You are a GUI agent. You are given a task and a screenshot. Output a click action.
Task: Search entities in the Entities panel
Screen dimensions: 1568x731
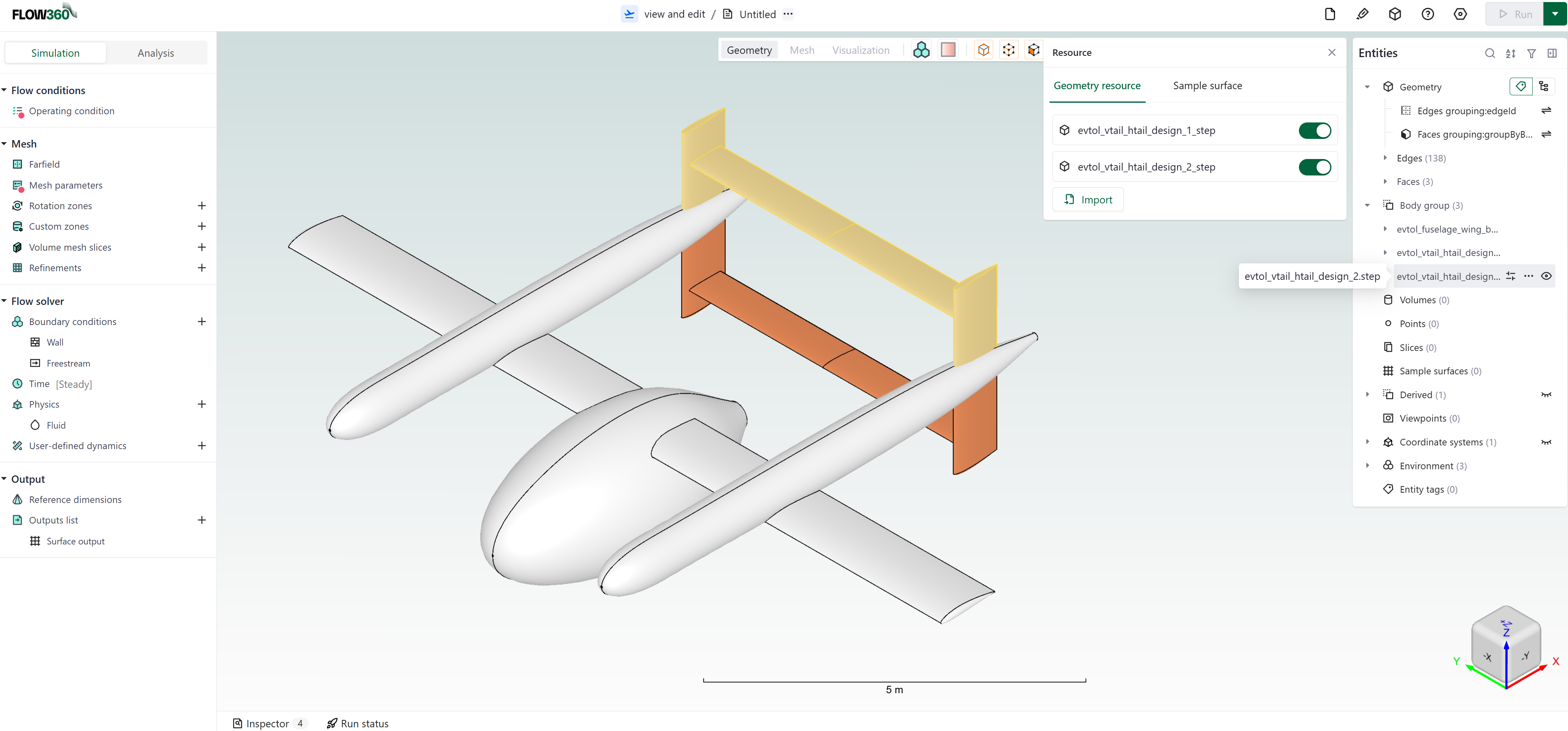[1490, 53]
